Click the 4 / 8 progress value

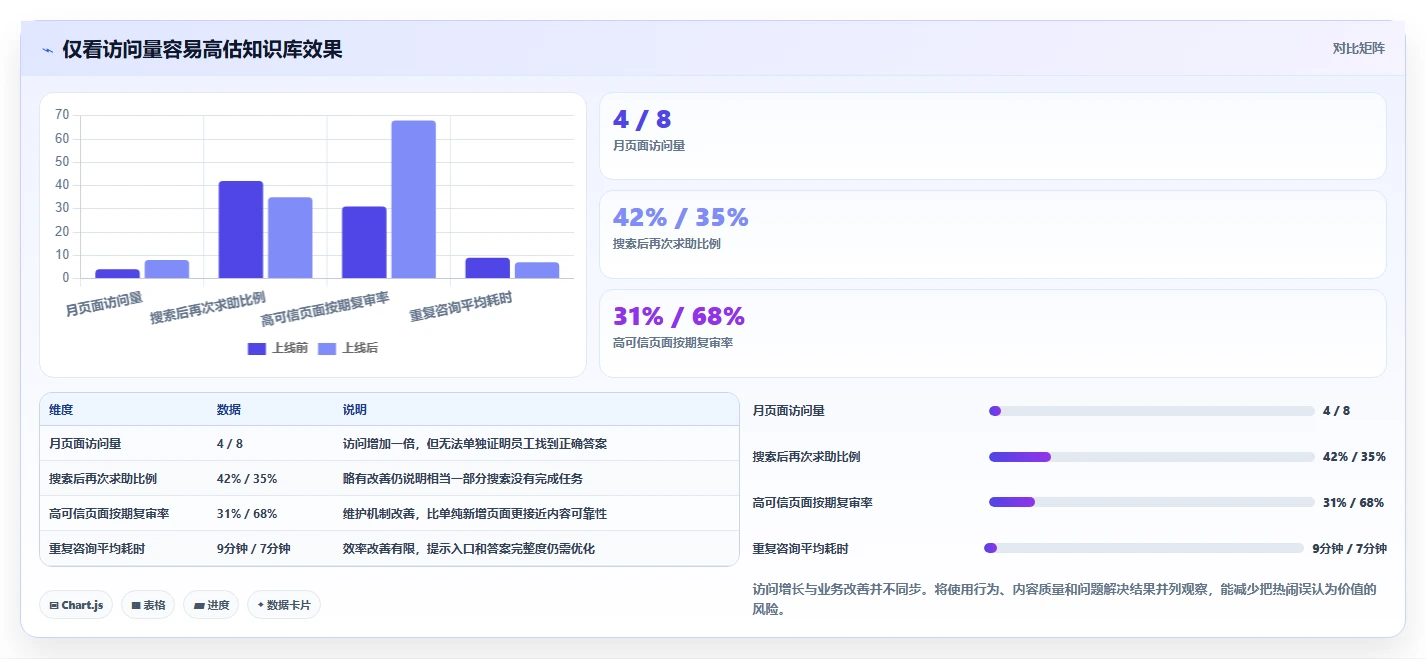click(x=1336, y=411)
